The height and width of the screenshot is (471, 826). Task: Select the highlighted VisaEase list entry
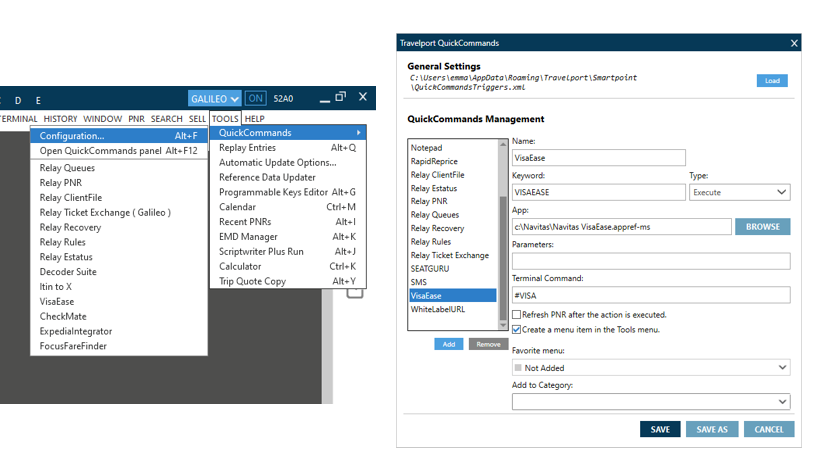453,296
